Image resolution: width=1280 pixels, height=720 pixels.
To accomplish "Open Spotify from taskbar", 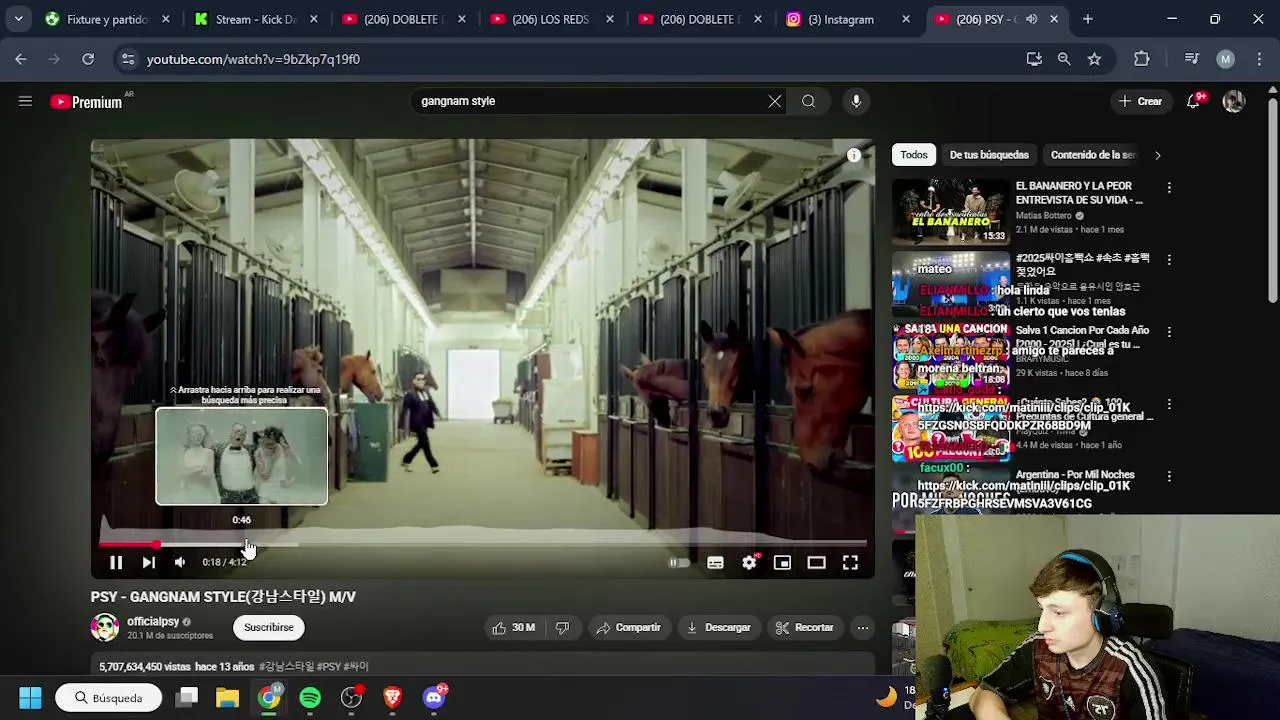I will 310,698.
